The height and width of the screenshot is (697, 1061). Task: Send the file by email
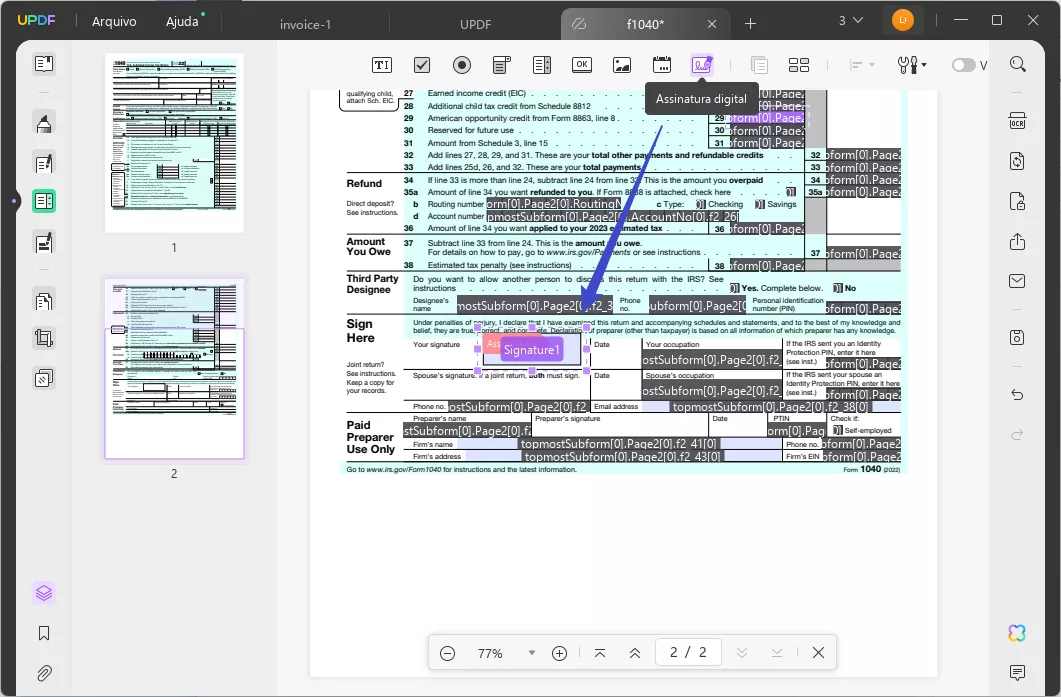tap(1017, 281)
